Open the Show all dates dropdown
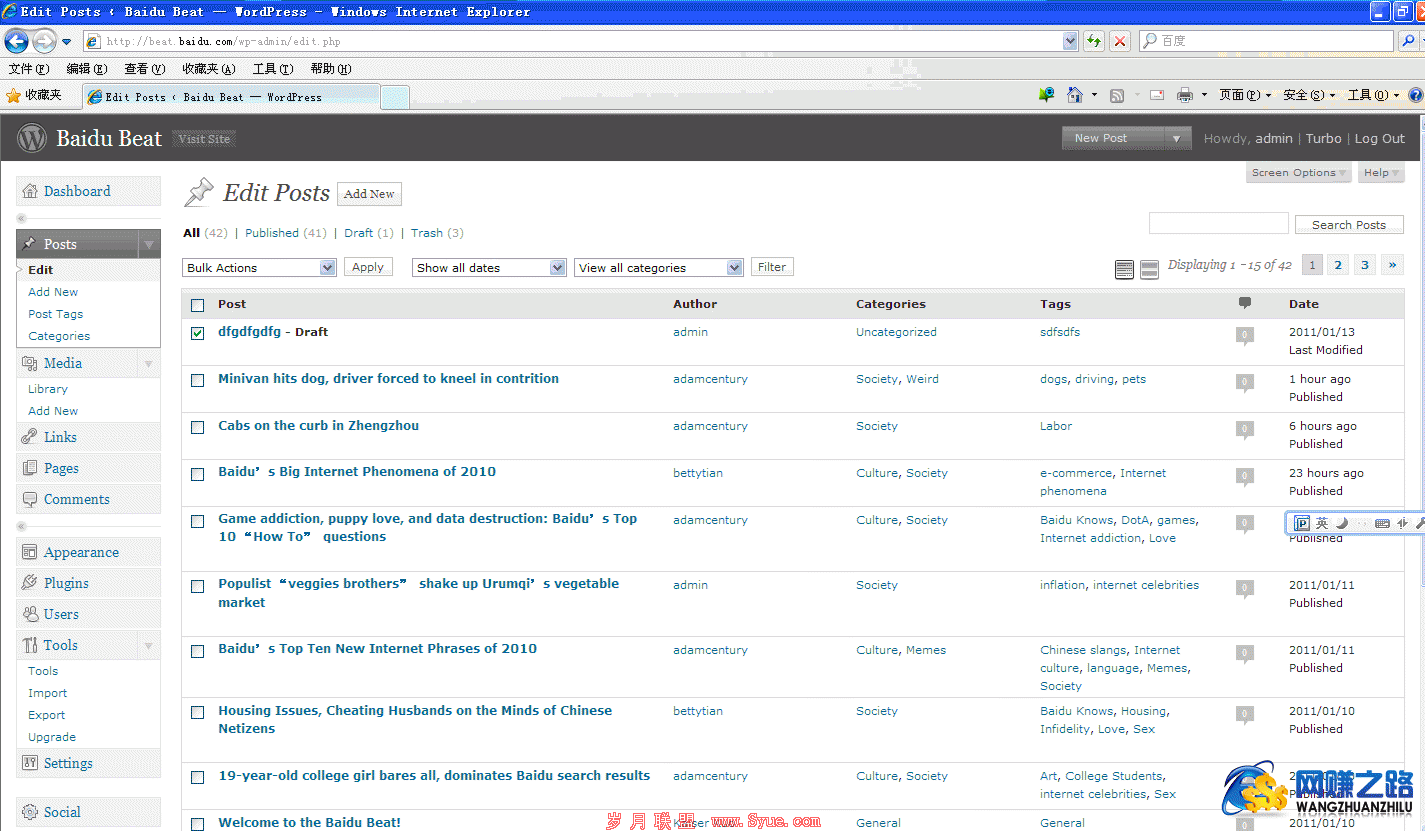 click(489, 267)
